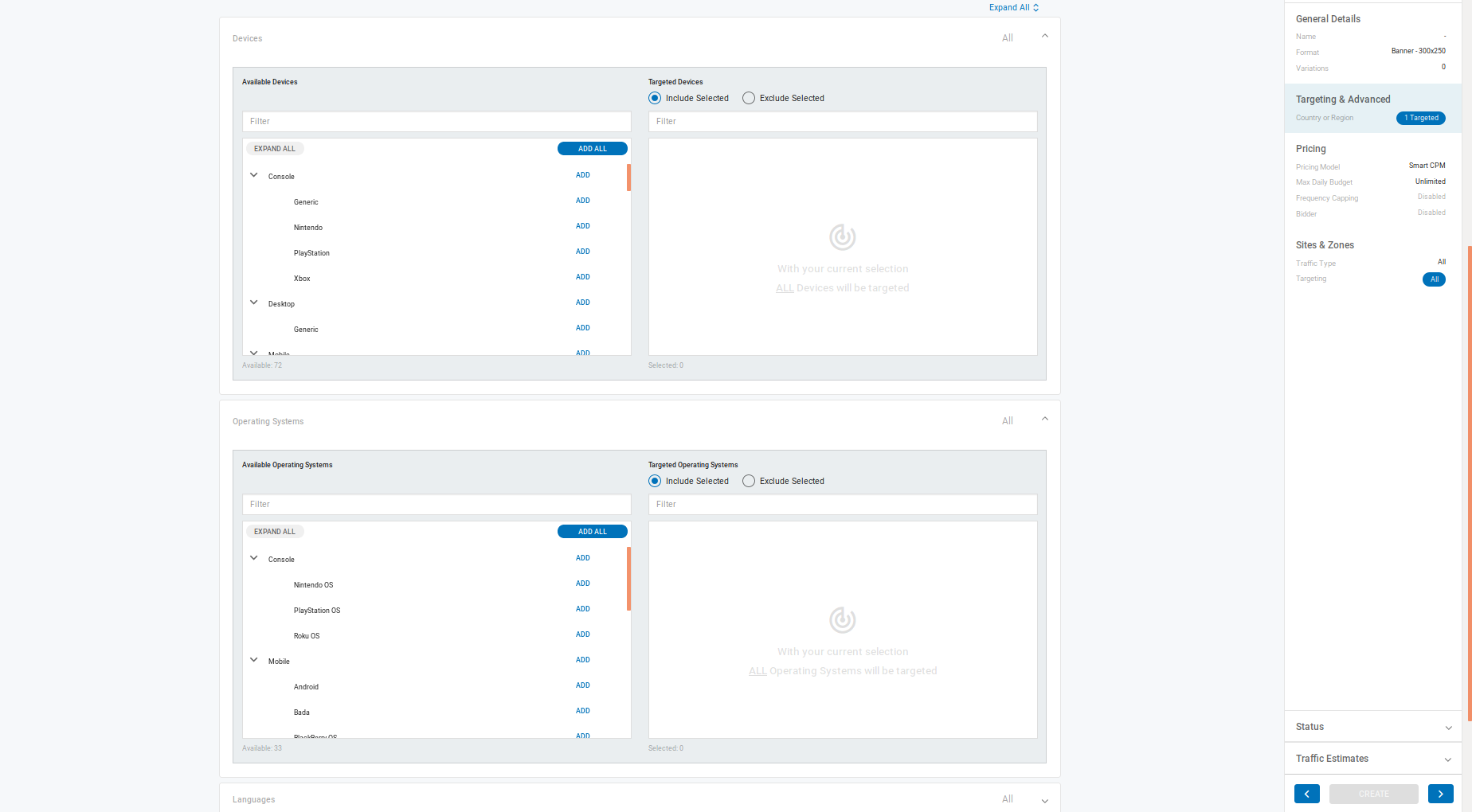This screenshot has width=1472, height=812.
Task: Select Include Selected for Targeted Devices
Action: tap(655, 99)
